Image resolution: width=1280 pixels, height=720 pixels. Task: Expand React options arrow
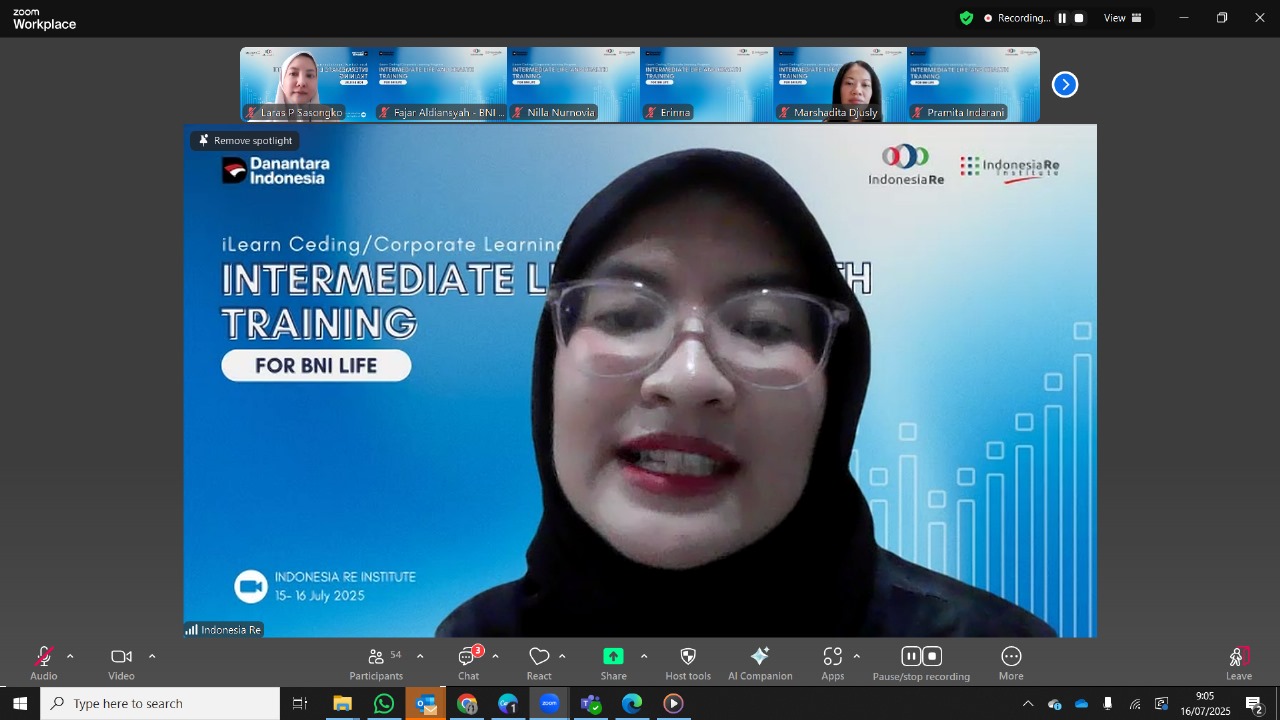[x=562, y=657]
